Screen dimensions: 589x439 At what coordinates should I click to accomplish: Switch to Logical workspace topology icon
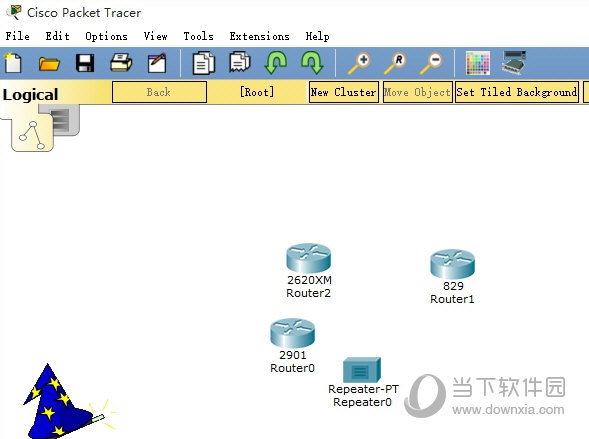coord(32,134)
